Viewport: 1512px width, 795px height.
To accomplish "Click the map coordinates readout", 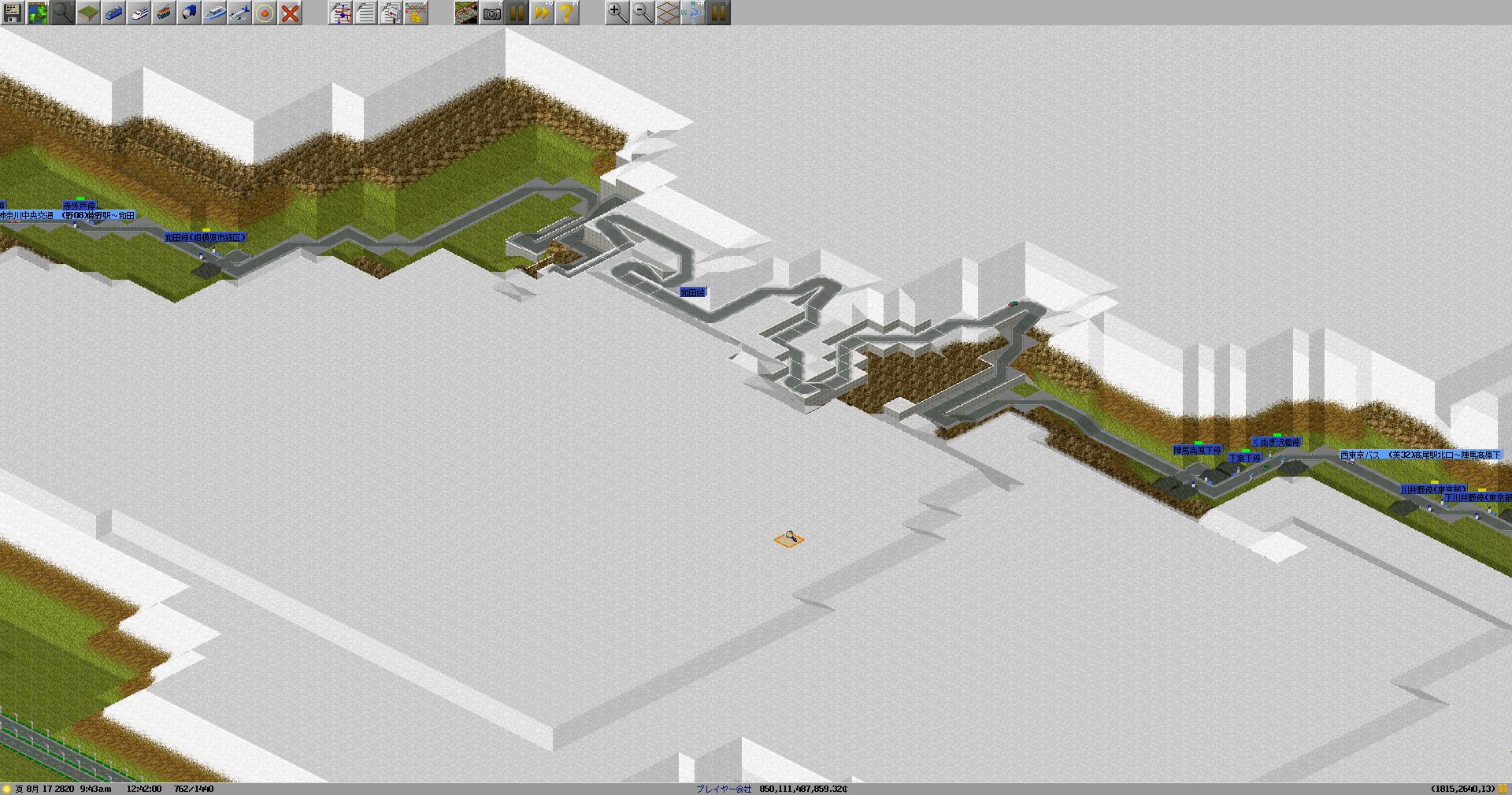I will pyautogui.click(x=1462, y=789).
